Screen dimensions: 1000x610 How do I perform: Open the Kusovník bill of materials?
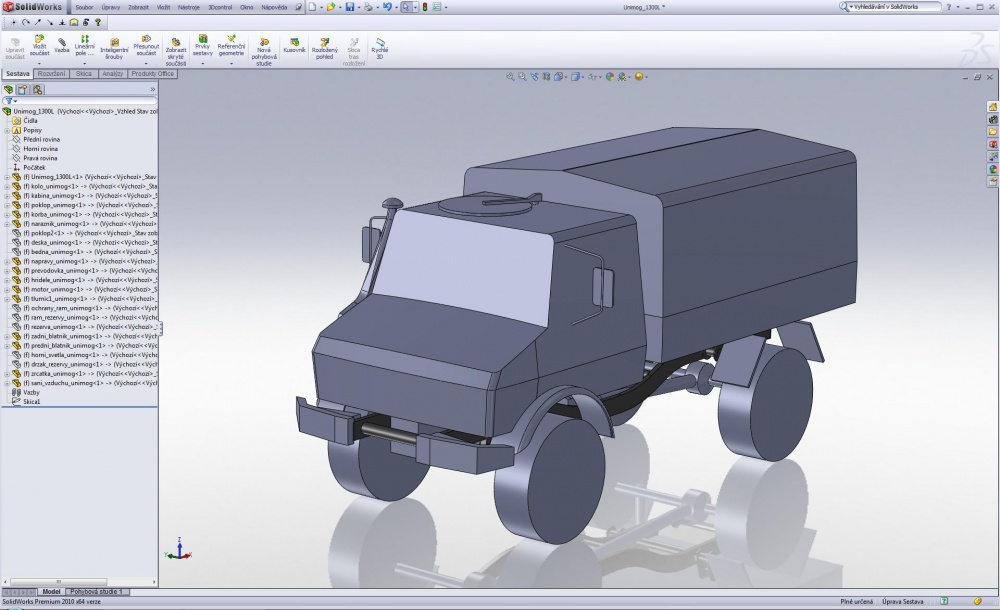(294, 45)
